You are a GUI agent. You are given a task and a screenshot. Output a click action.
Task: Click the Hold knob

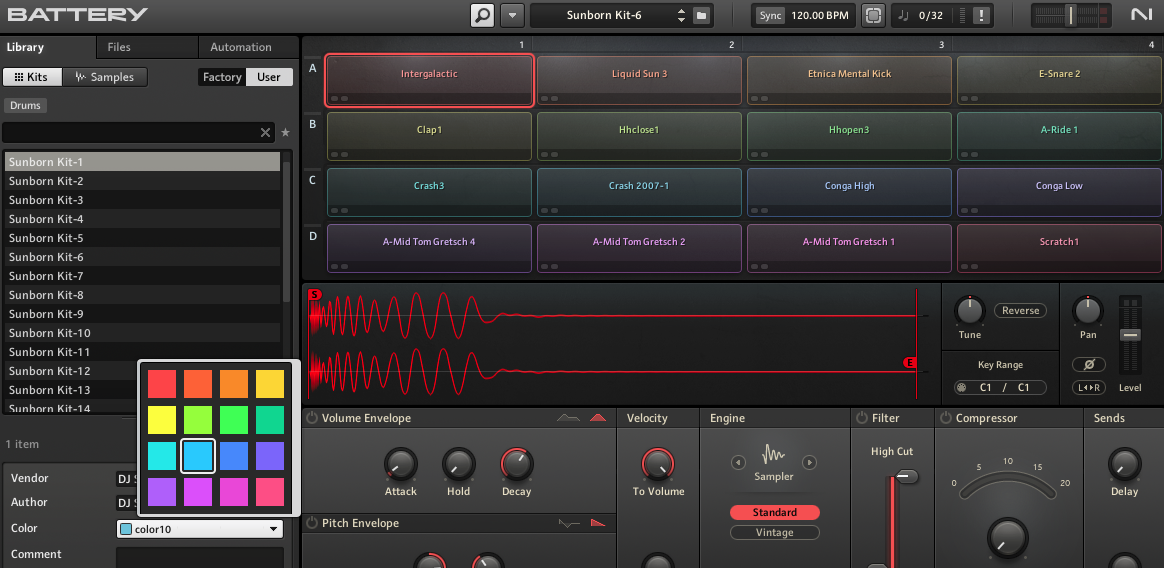pos(458,465)
